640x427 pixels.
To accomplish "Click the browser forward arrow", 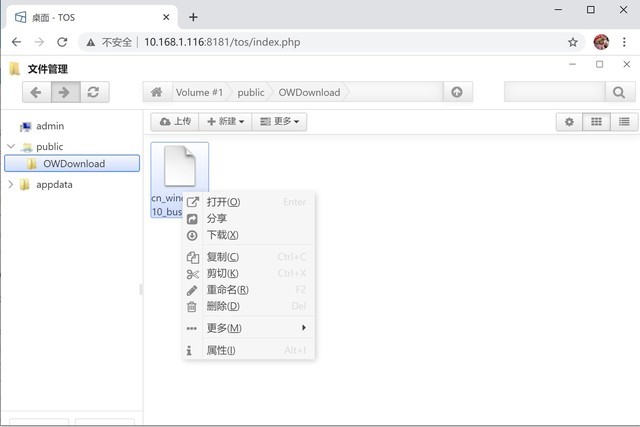I will pos(39,42).
